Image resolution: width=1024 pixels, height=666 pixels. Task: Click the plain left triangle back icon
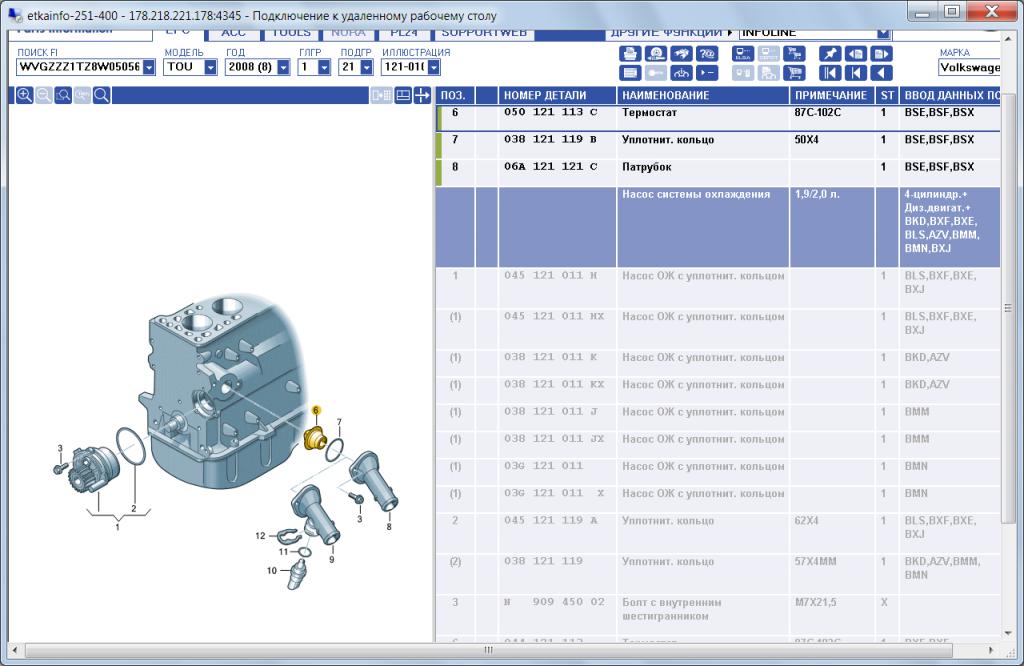(x=881, y=73)
